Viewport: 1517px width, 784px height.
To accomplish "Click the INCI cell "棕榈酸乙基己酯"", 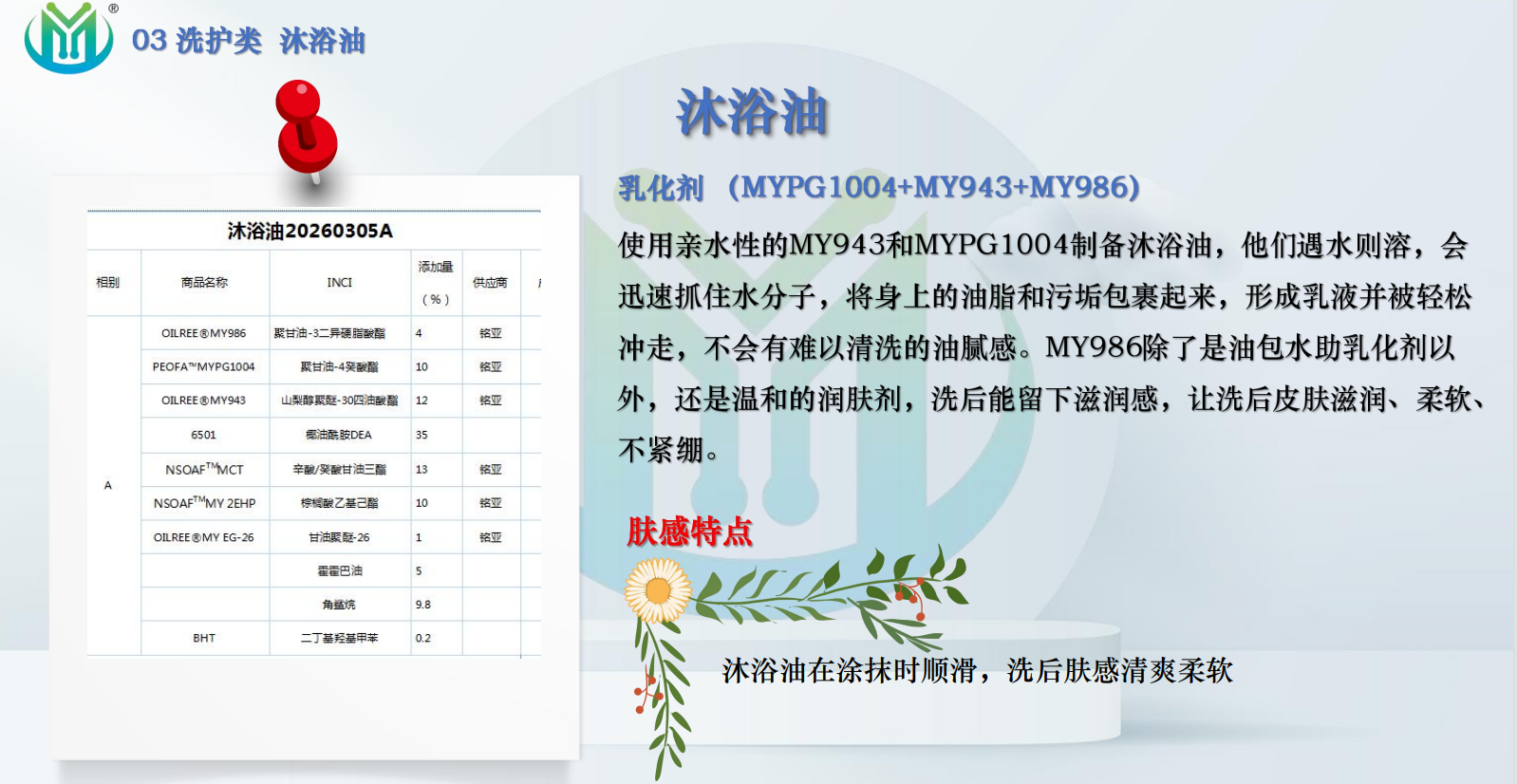I will tap(339, 503).
